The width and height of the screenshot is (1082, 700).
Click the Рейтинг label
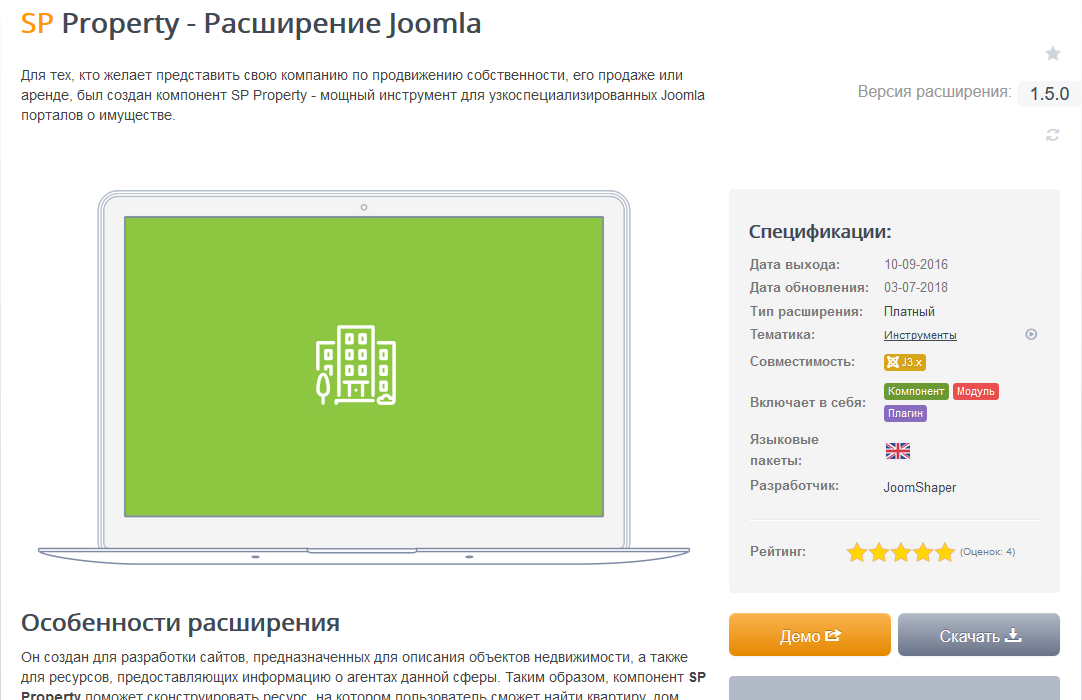click(778, 552)
